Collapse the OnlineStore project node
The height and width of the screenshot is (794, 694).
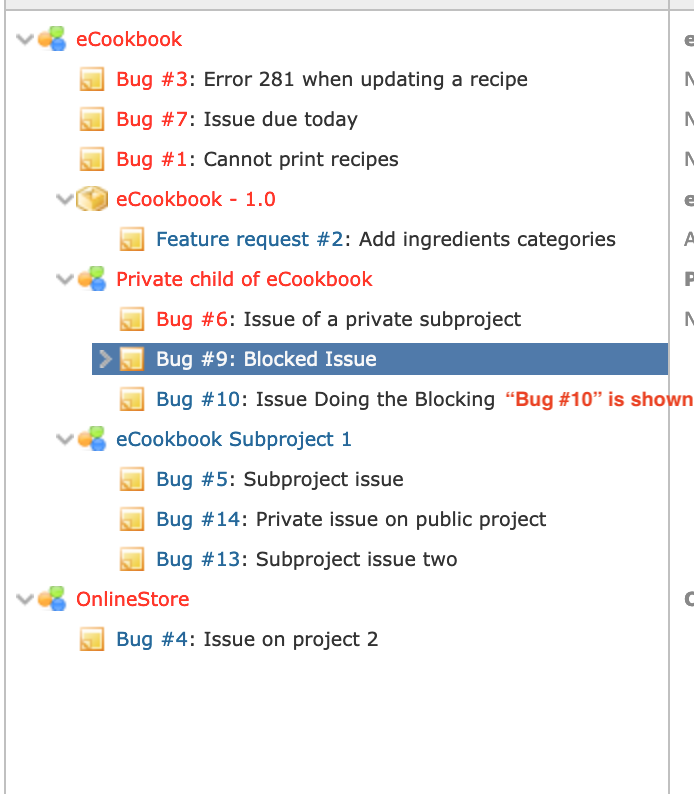[x=25, y=599]
